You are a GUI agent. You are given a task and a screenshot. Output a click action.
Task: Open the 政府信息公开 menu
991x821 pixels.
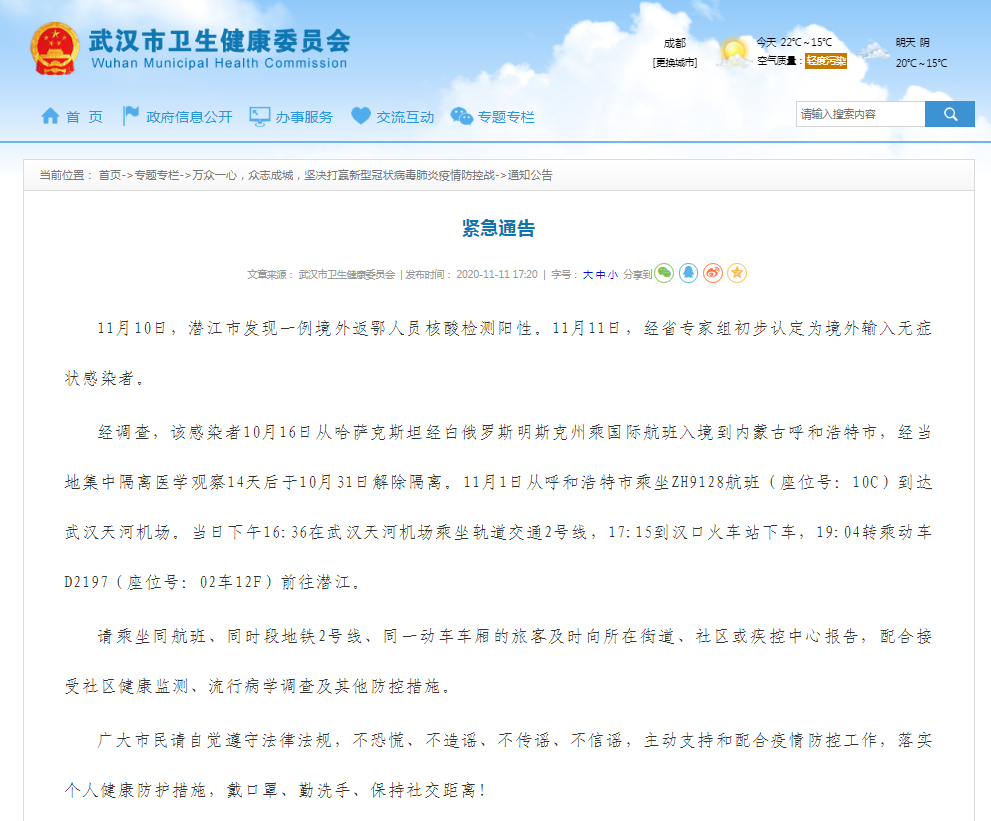pos(190,115)
